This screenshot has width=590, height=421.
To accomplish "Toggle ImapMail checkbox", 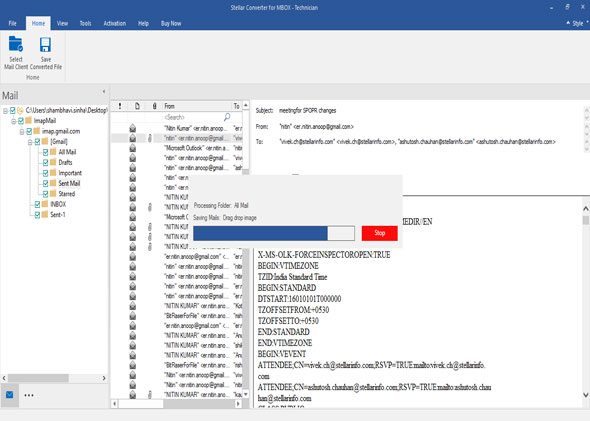I will tap(21, 121).
